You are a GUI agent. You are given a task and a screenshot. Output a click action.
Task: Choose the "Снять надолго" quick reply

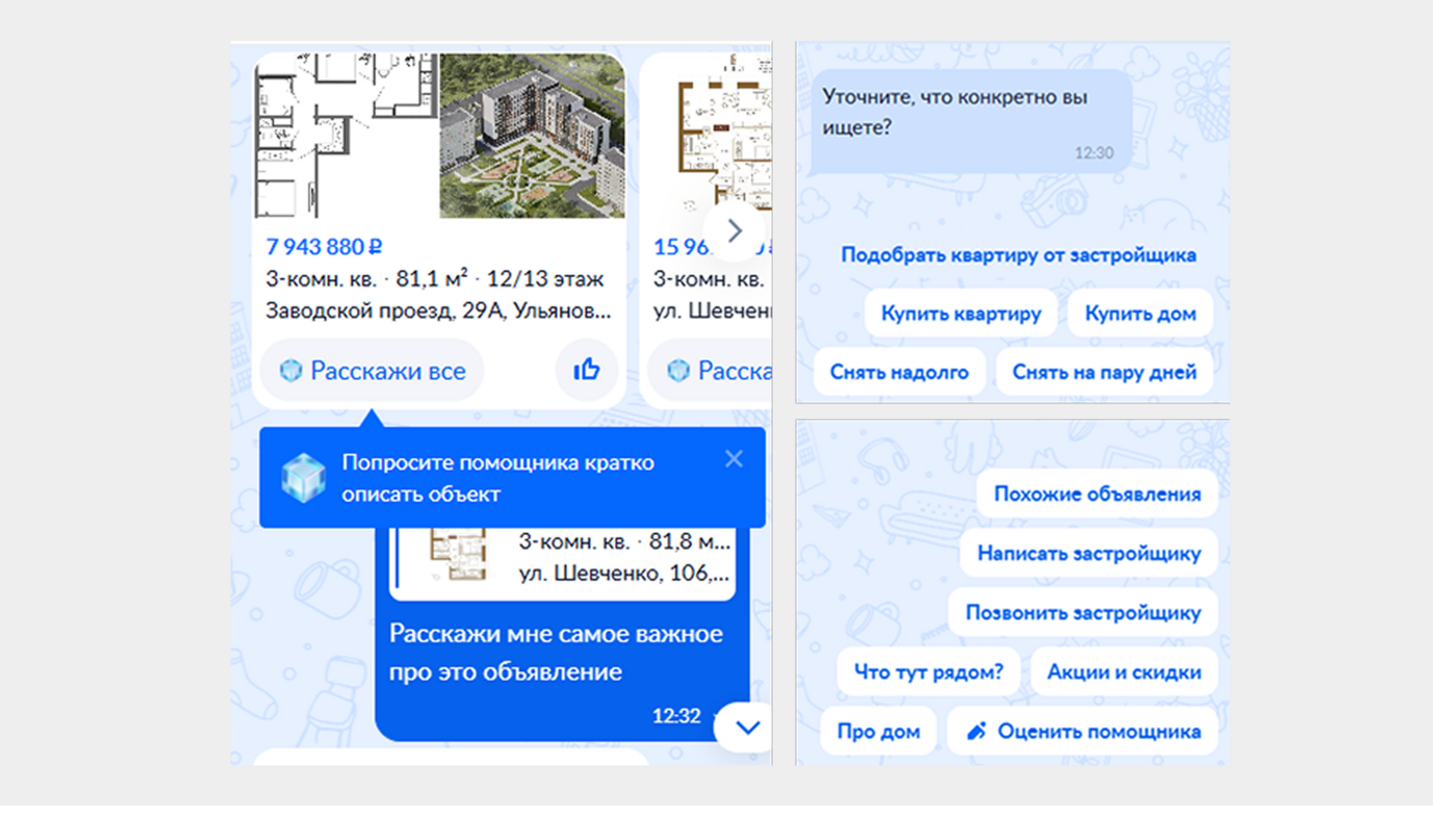[899, 372]
